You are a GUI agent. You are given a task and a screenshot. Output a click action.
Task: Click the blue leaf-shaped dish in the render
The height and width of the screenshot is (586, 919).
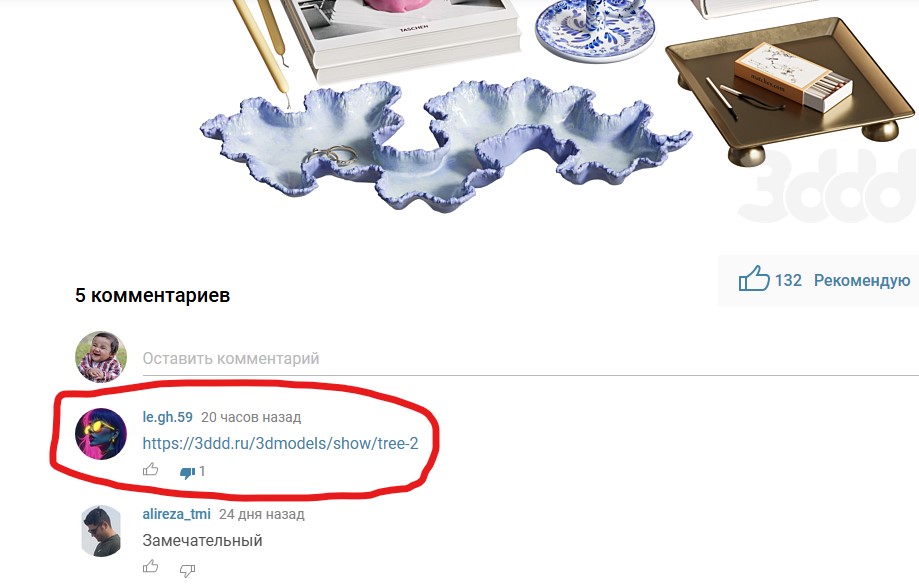[445, 144]
